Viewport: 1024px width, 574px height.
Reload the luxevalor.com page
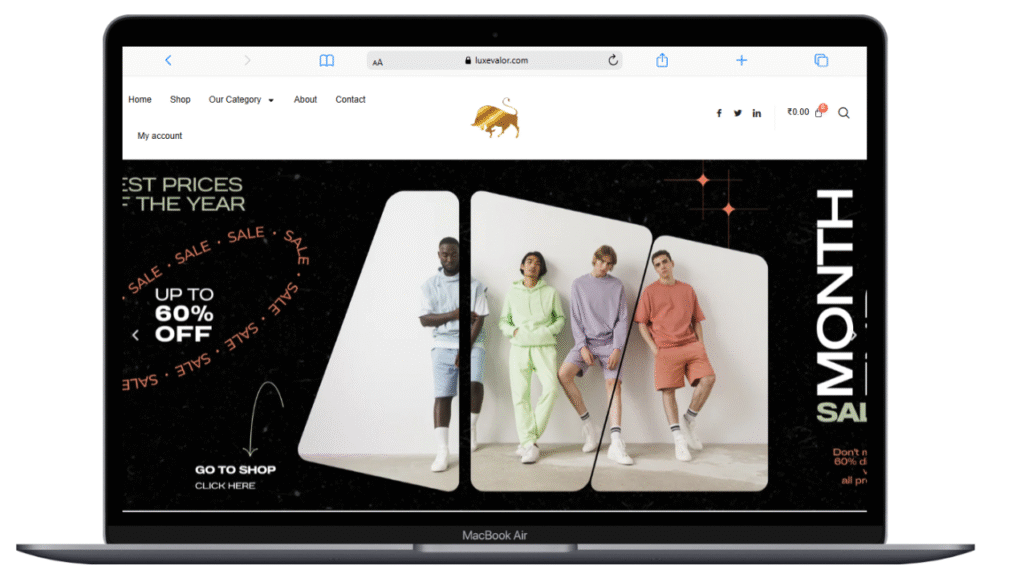(613, 61)
